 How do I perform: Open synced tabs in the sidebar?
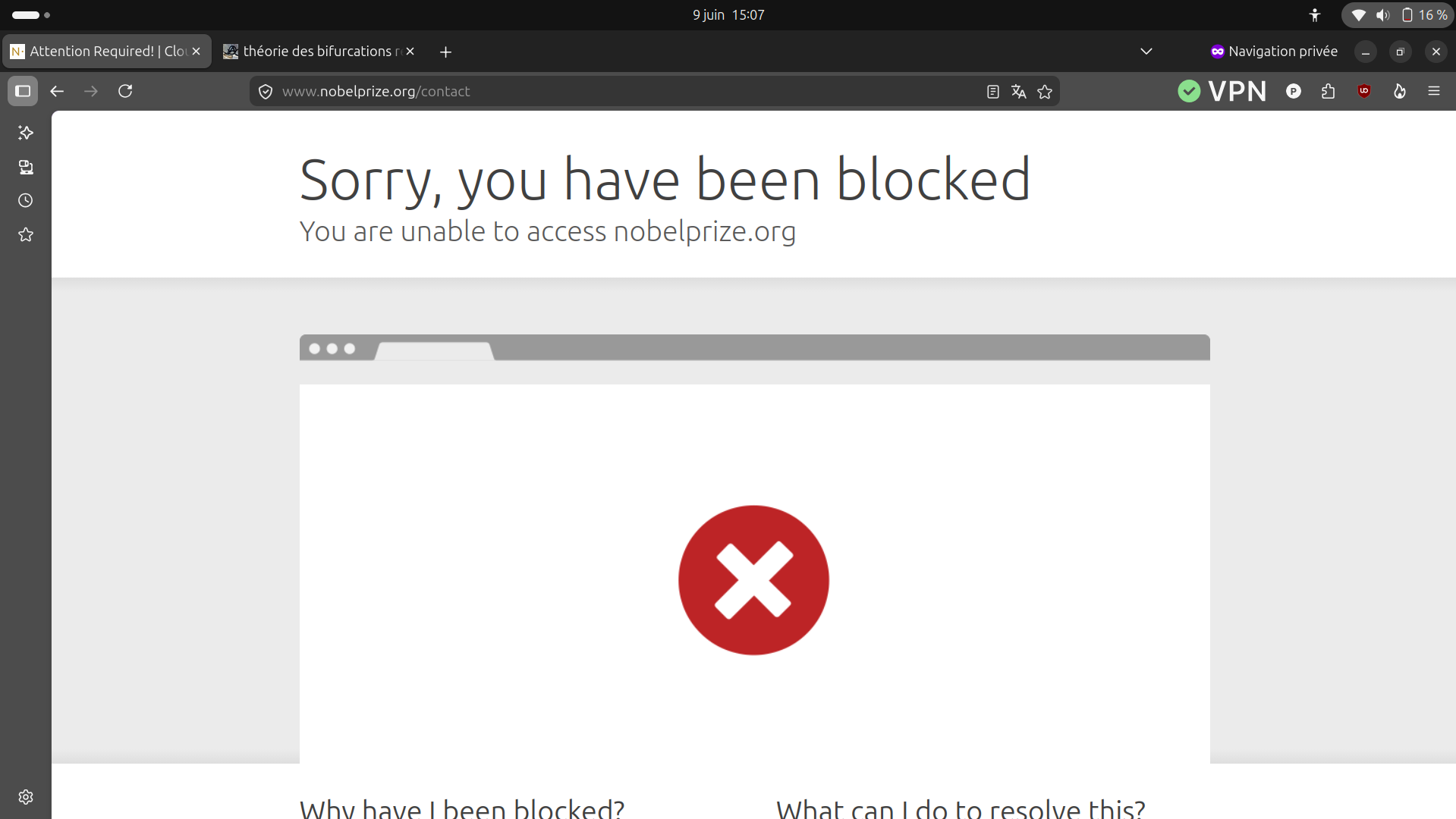point(26,167)
